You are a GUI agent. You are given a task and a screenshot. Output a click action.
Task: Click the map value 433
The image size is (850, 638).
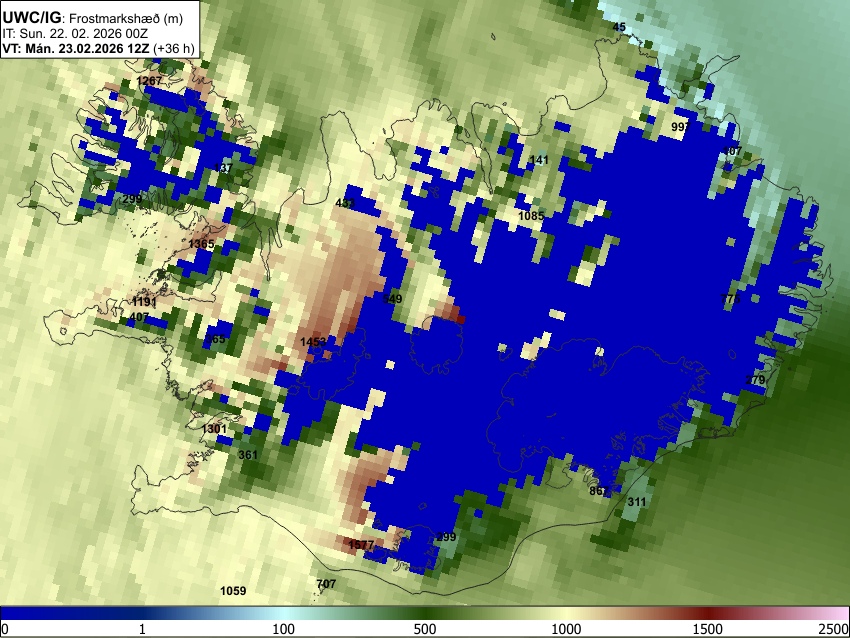coord(345,203)
